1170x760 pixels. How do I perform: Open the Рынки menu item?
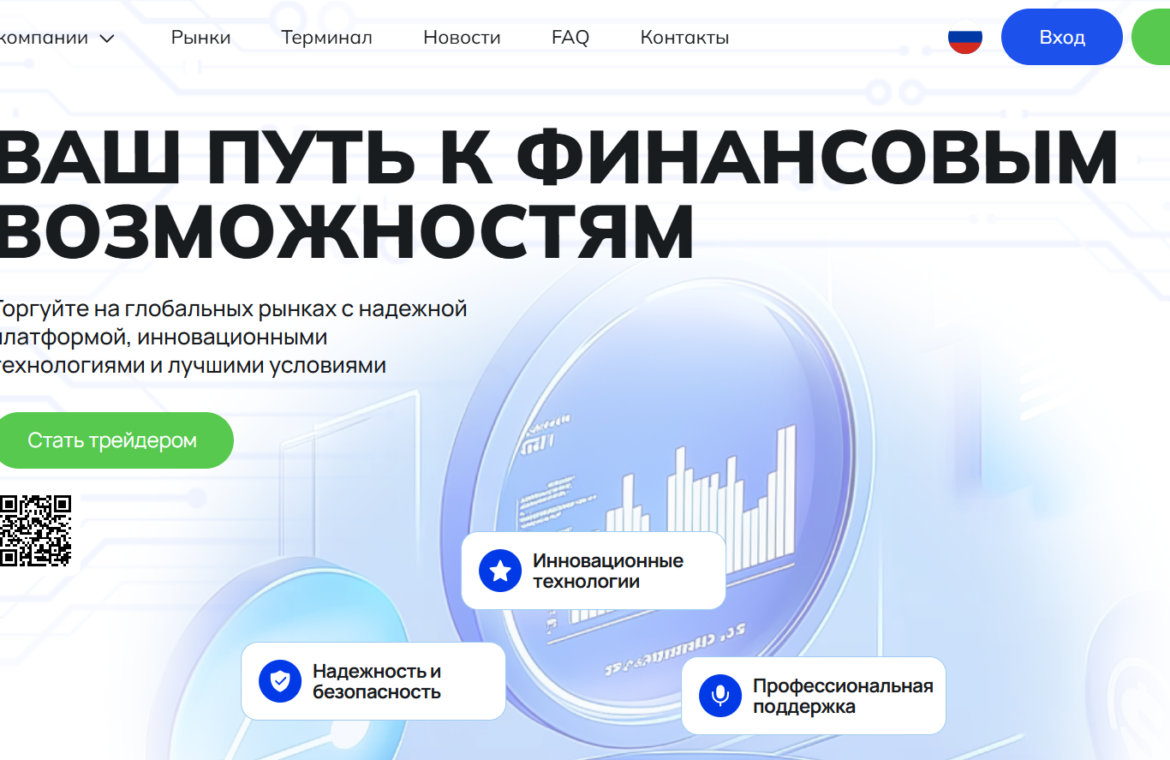(201, 37)
